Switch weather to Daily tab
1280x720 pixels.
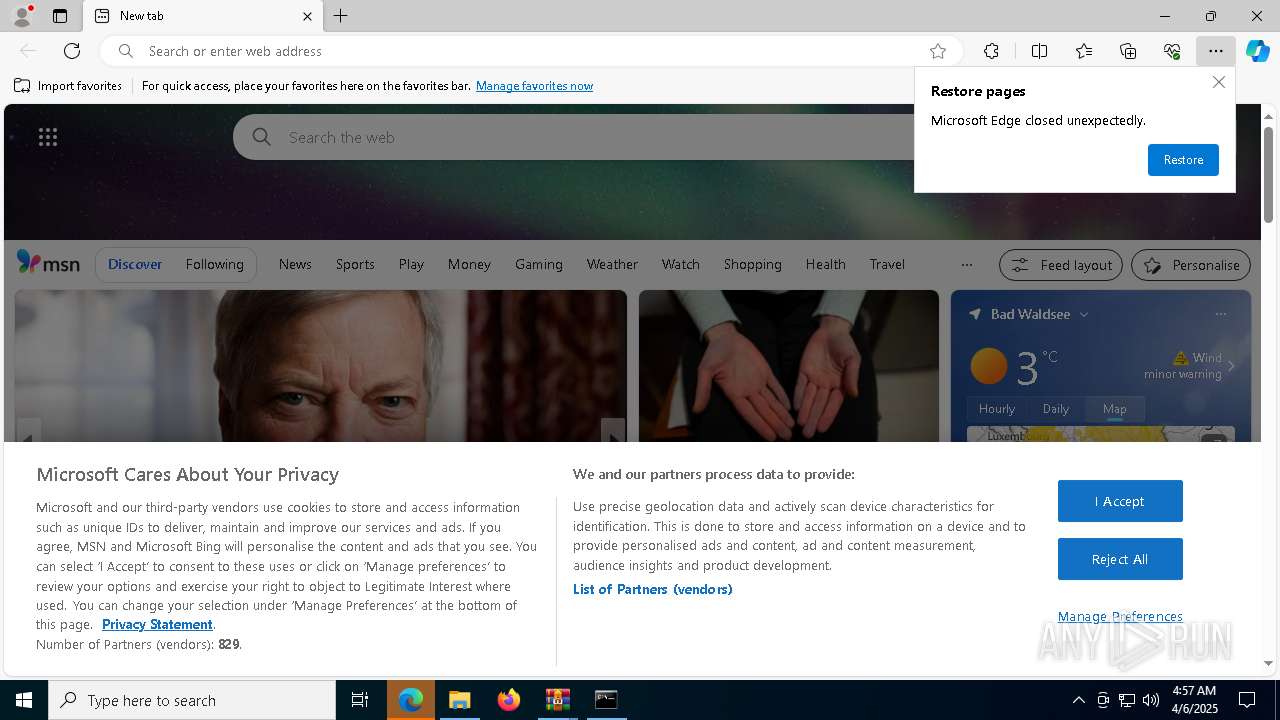click(1056, 408)
